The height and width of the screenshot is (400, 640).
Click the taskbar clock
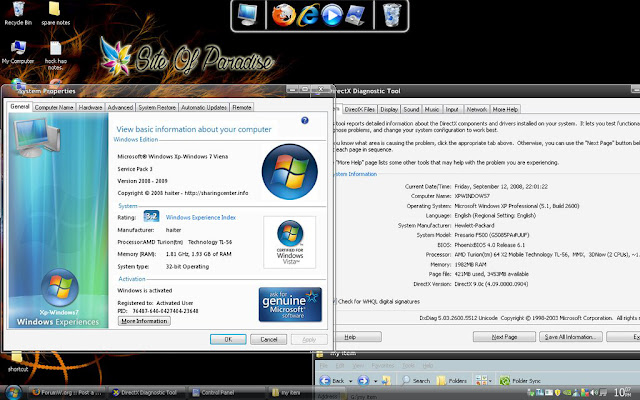click(624, 393)
